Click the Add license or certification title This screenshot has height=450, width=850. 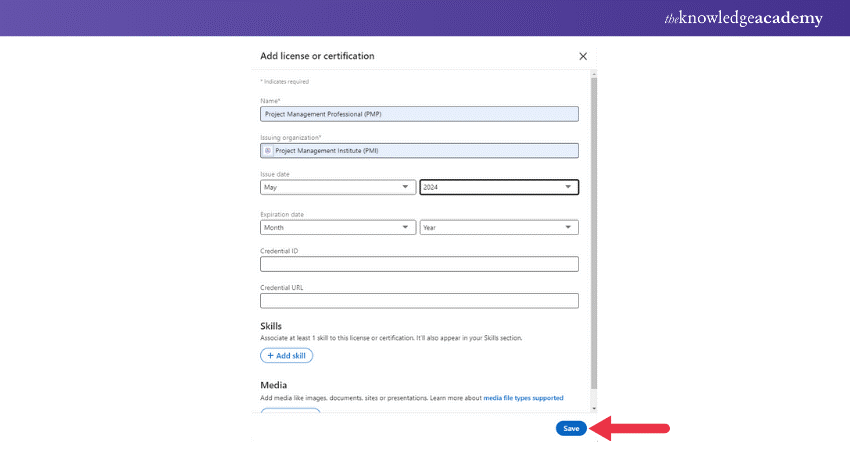pyautogui.click(x=317, y=56)
